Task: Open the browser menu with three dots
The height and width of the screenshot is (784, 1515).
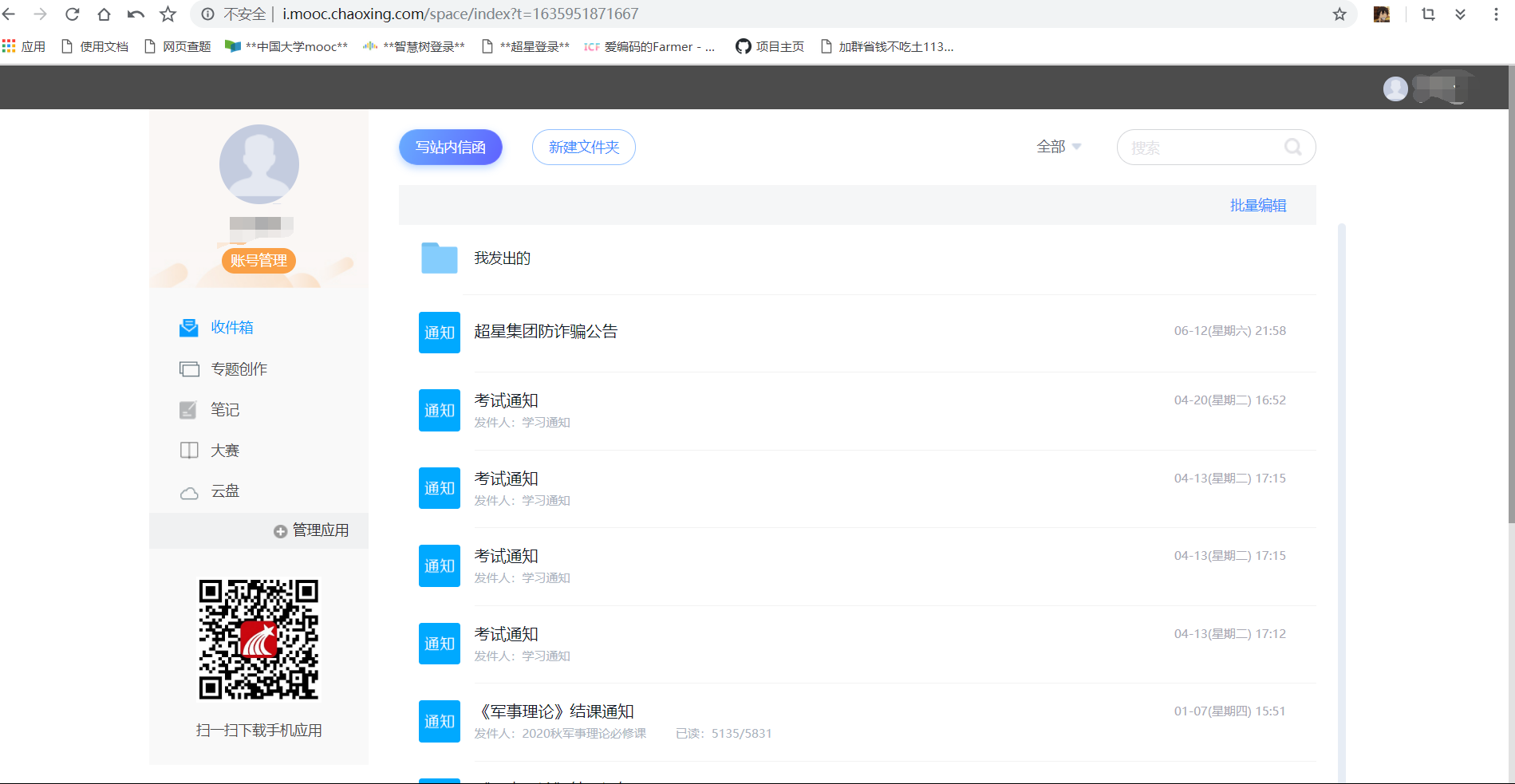Action: [x=1494, y=14]
